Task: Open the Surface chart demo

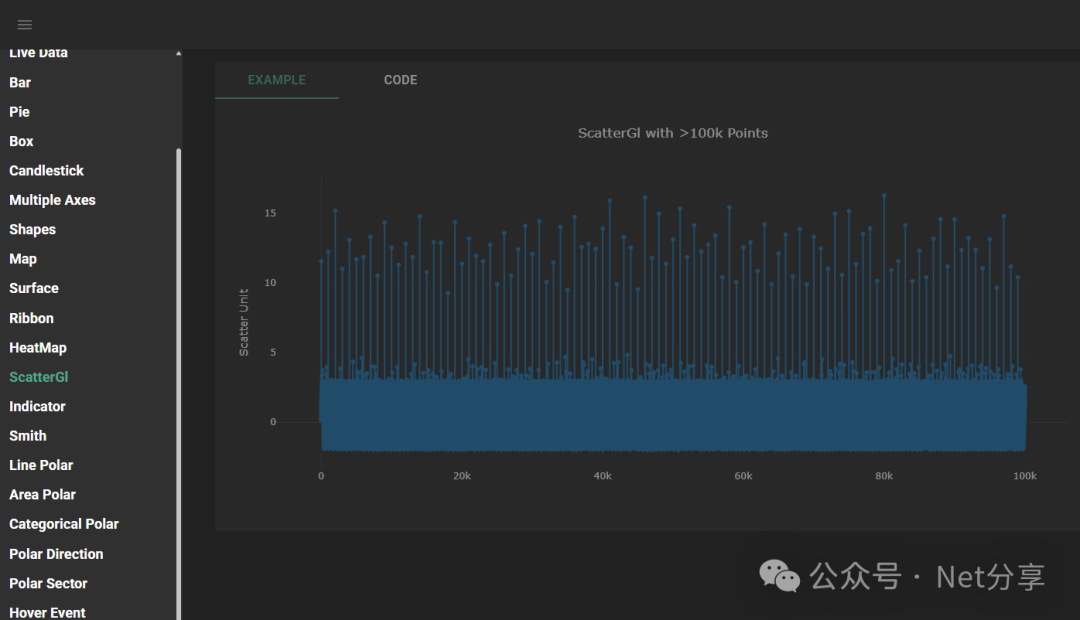Action: click(x=33, y=288)
